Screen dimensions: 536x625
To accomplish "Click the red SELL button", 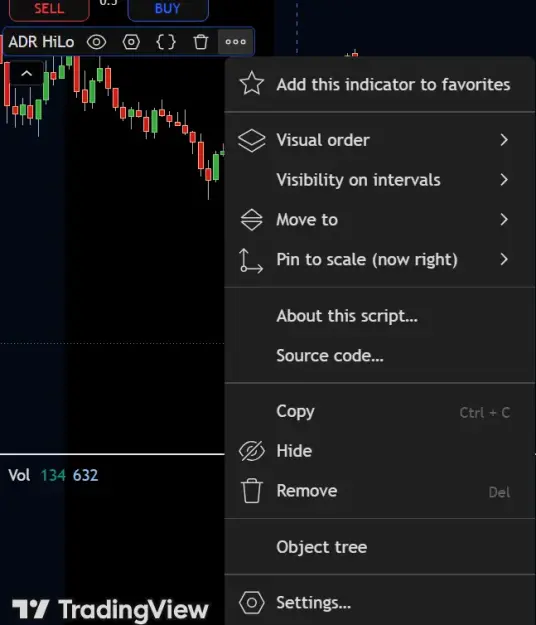I will [49, 9].
